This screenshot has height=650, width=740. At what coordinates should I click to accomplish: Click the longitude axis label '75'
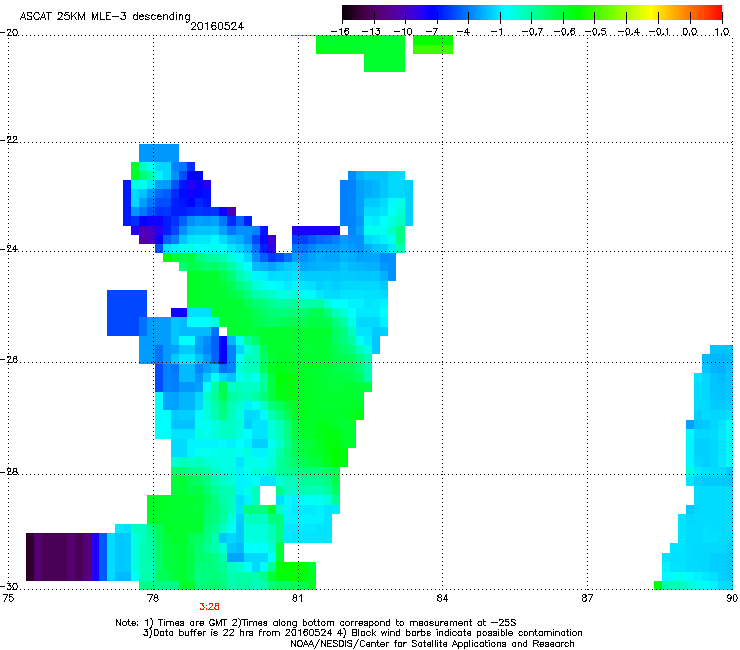[8, 598]
